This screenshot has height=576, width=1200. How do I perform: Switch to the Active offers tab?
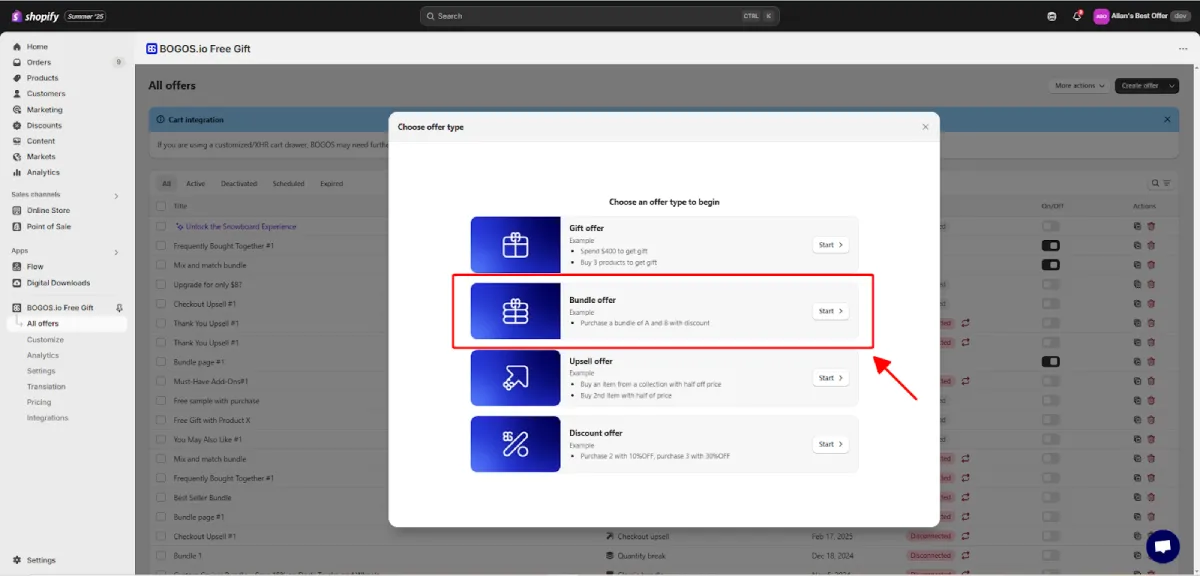[196, 183]
